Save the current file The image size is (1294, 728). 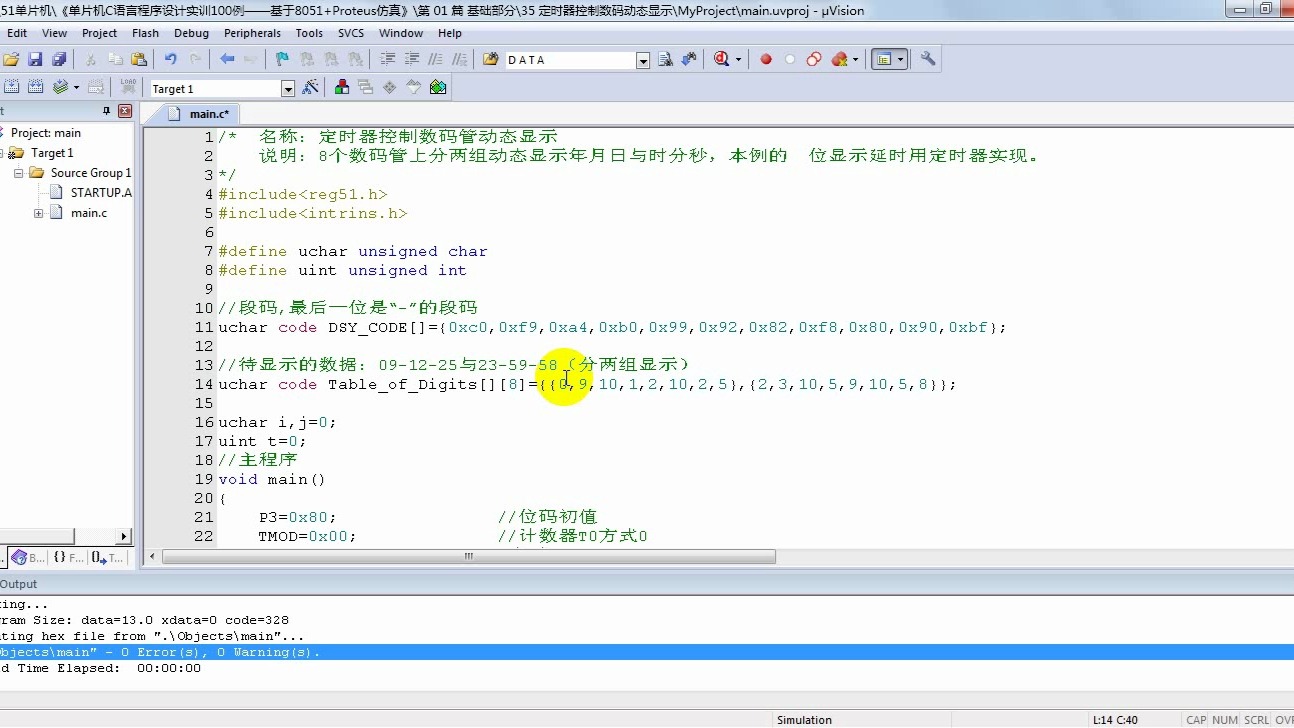tap(35, 60)
